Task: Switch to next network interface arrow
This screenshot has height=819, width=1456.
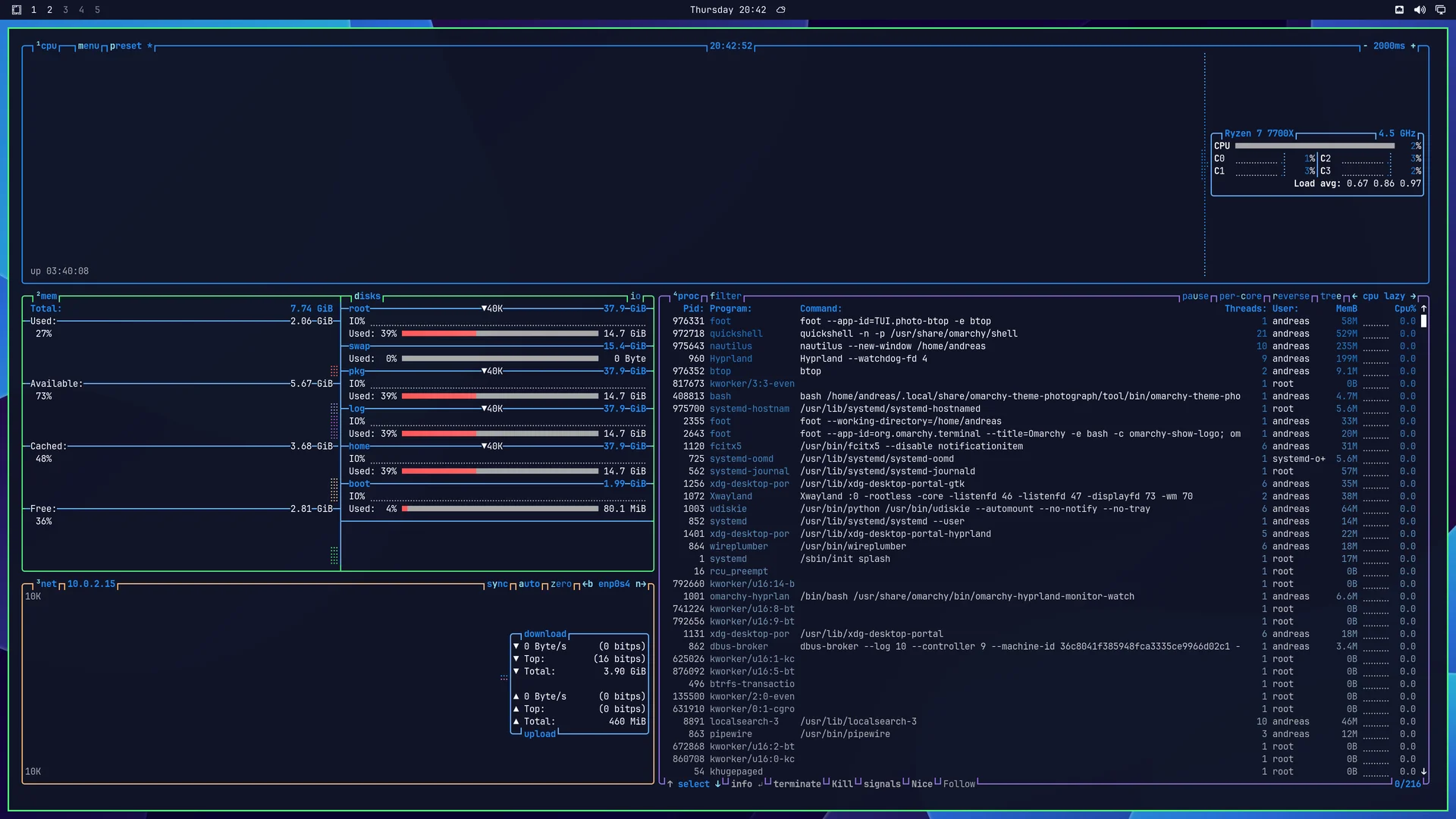Action: (x=641, y=584)
